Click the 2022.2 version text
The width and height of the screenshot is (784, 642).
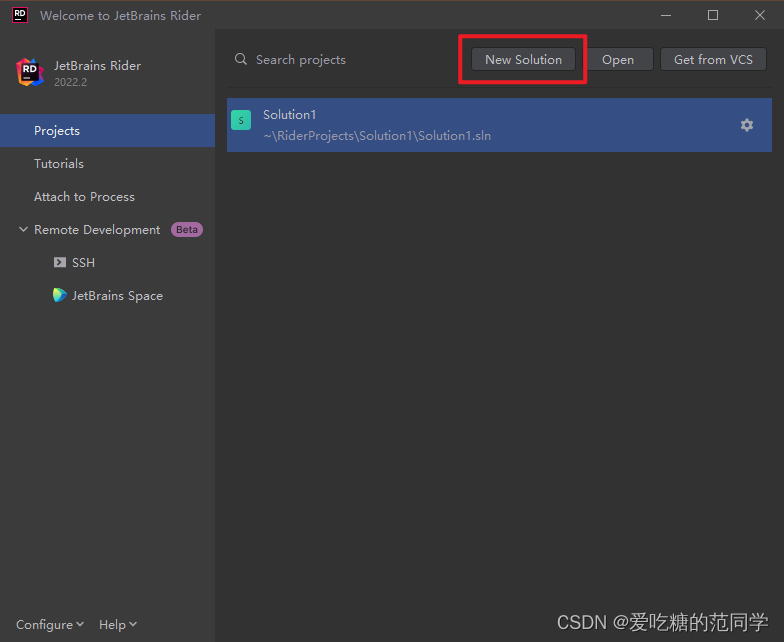tap(70, 82)
